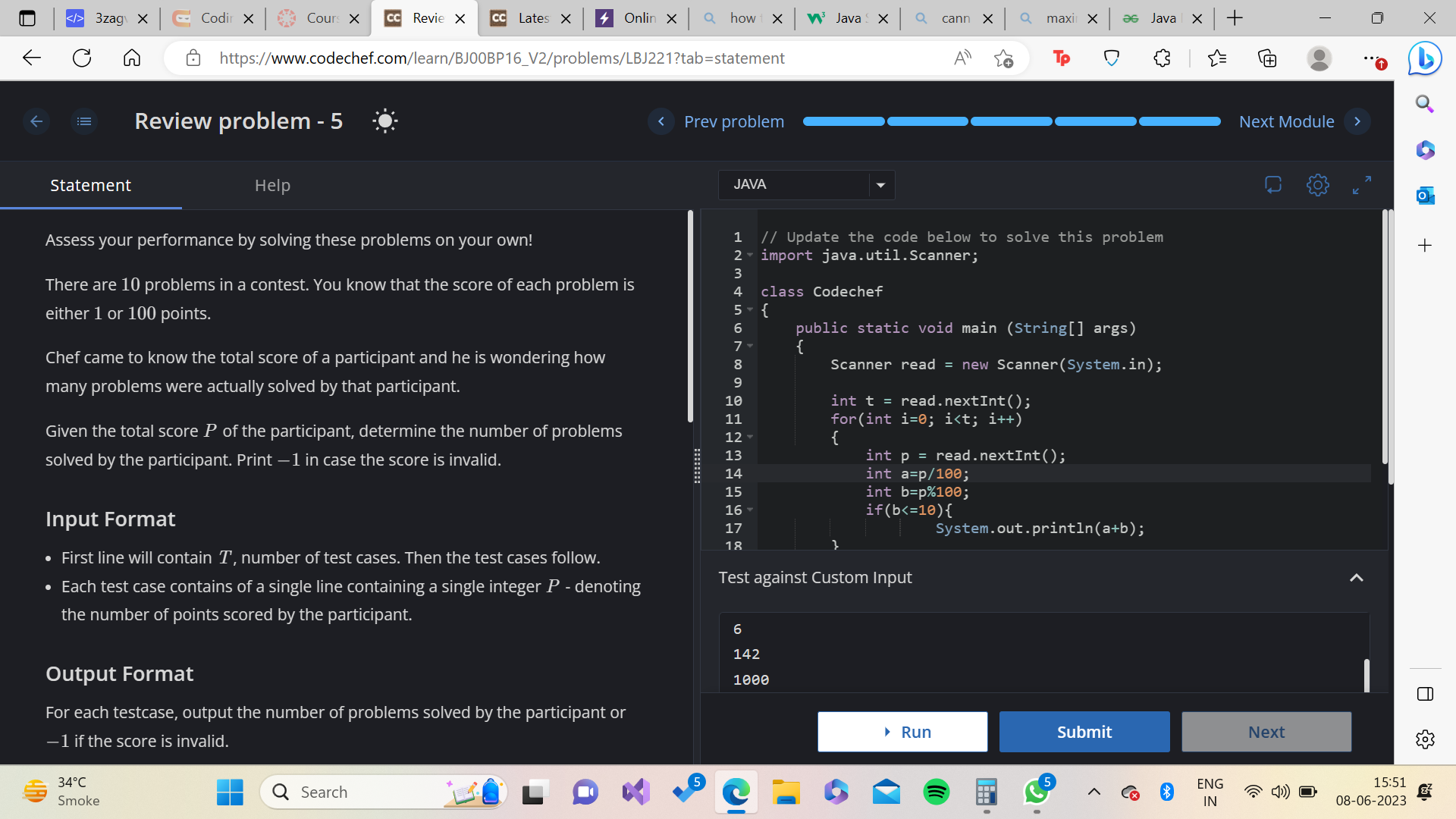Fold the if block at line 16

(x=750, y=510)
